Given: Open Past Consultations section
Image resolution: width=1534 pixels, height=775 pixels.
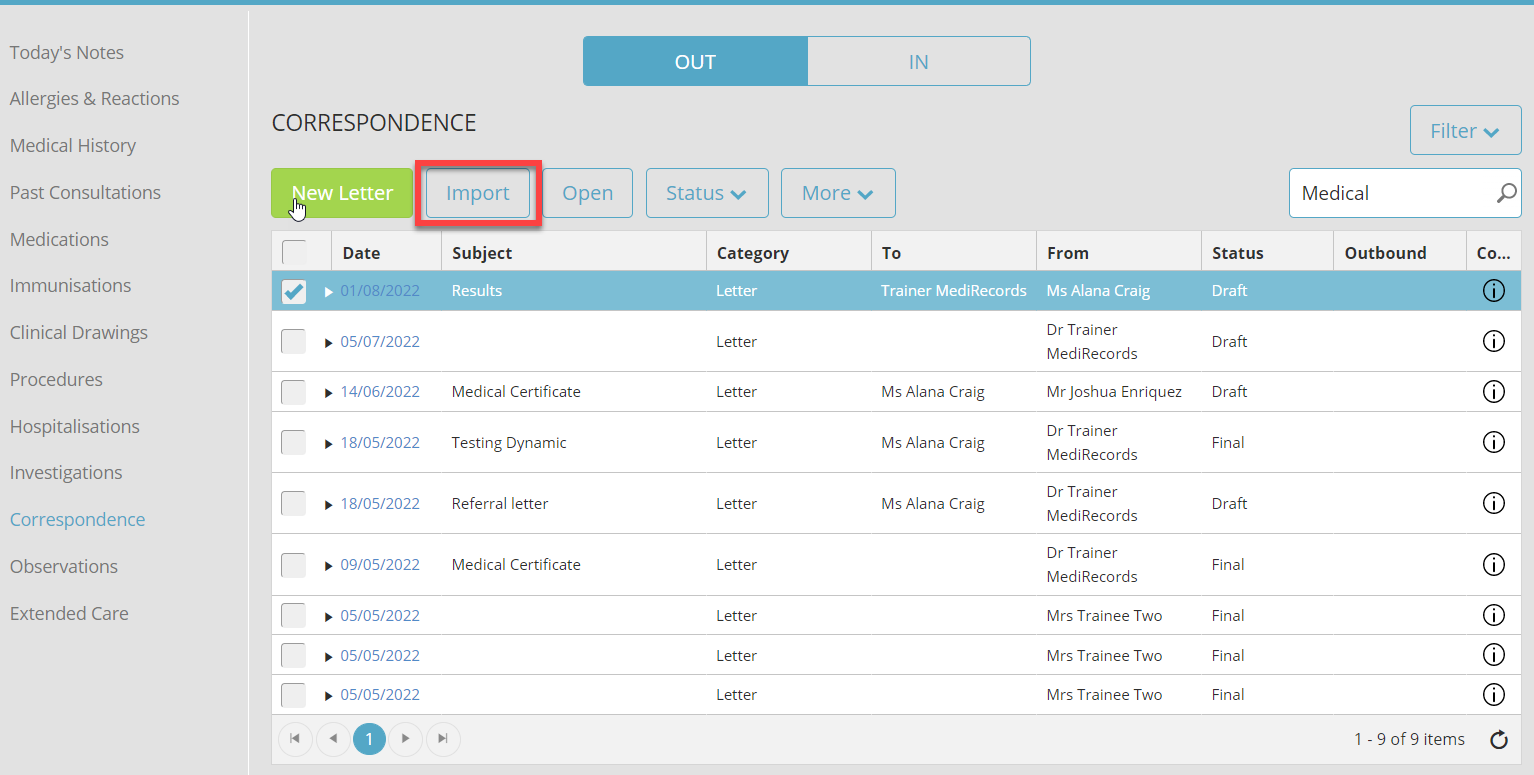Looking at the screenshot, I should click(85, 192).
